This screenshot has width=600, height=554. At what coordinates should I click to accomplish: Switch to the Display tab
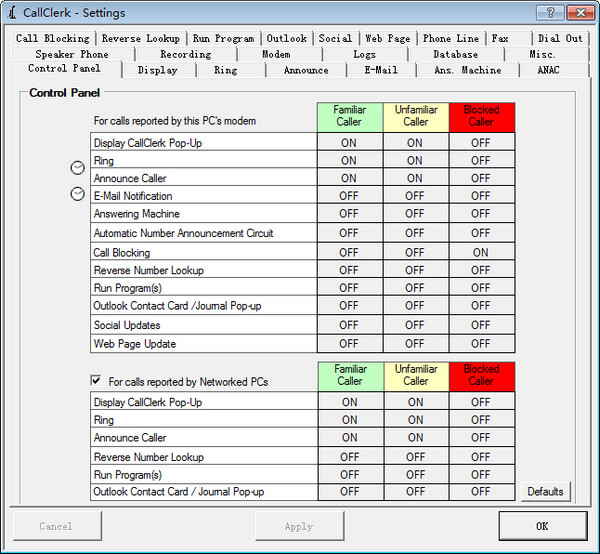click(x=158, y=70)
